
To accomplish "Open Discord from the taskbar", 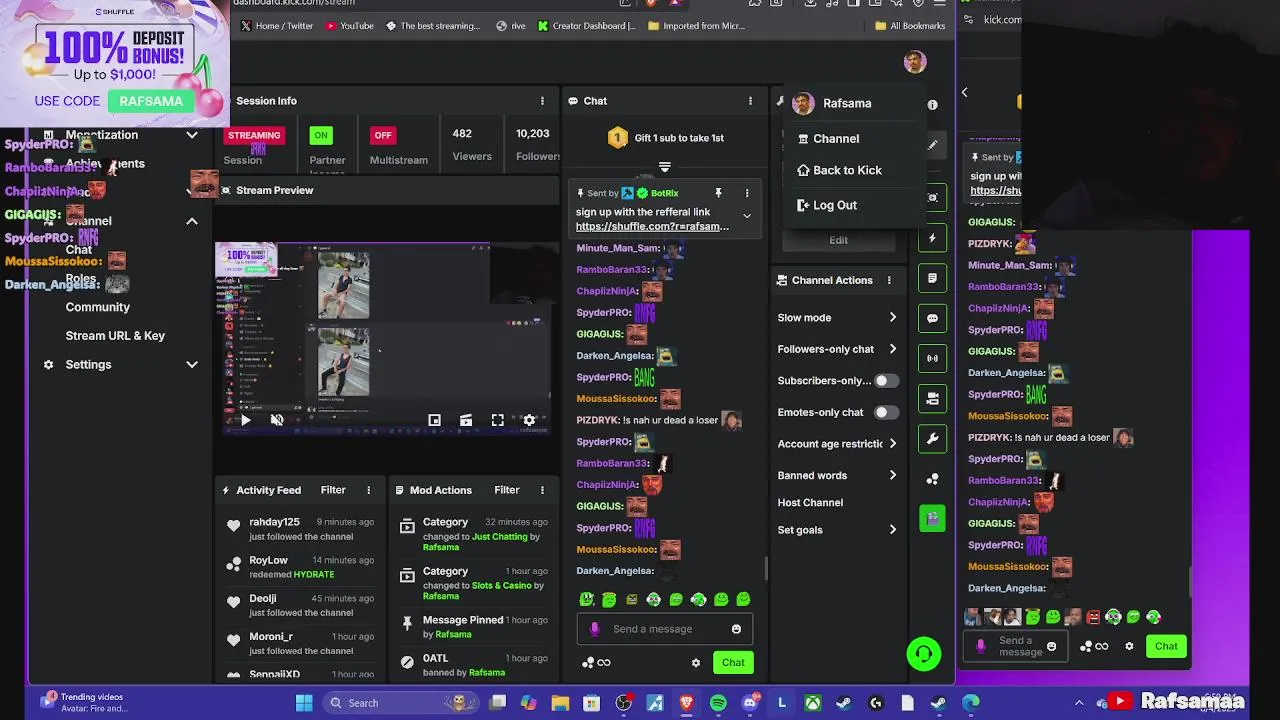I will (x=750, y=703).
